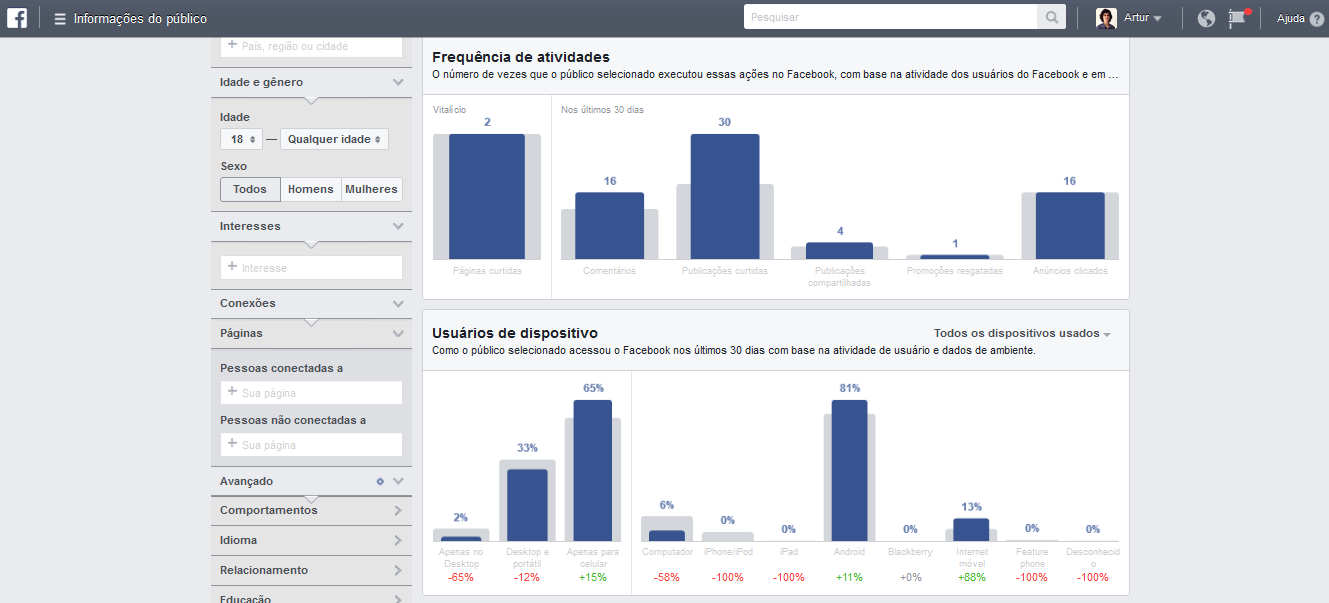
Task: Click the flag icon with red badge
Action: (1238, 18)
